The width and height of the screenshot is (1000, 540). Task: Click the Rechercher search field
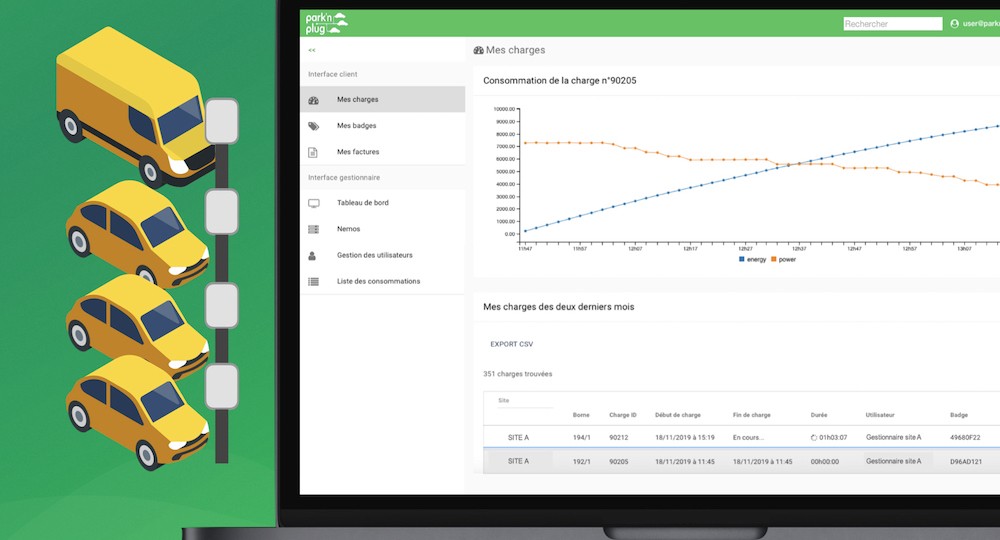point(892,24)
